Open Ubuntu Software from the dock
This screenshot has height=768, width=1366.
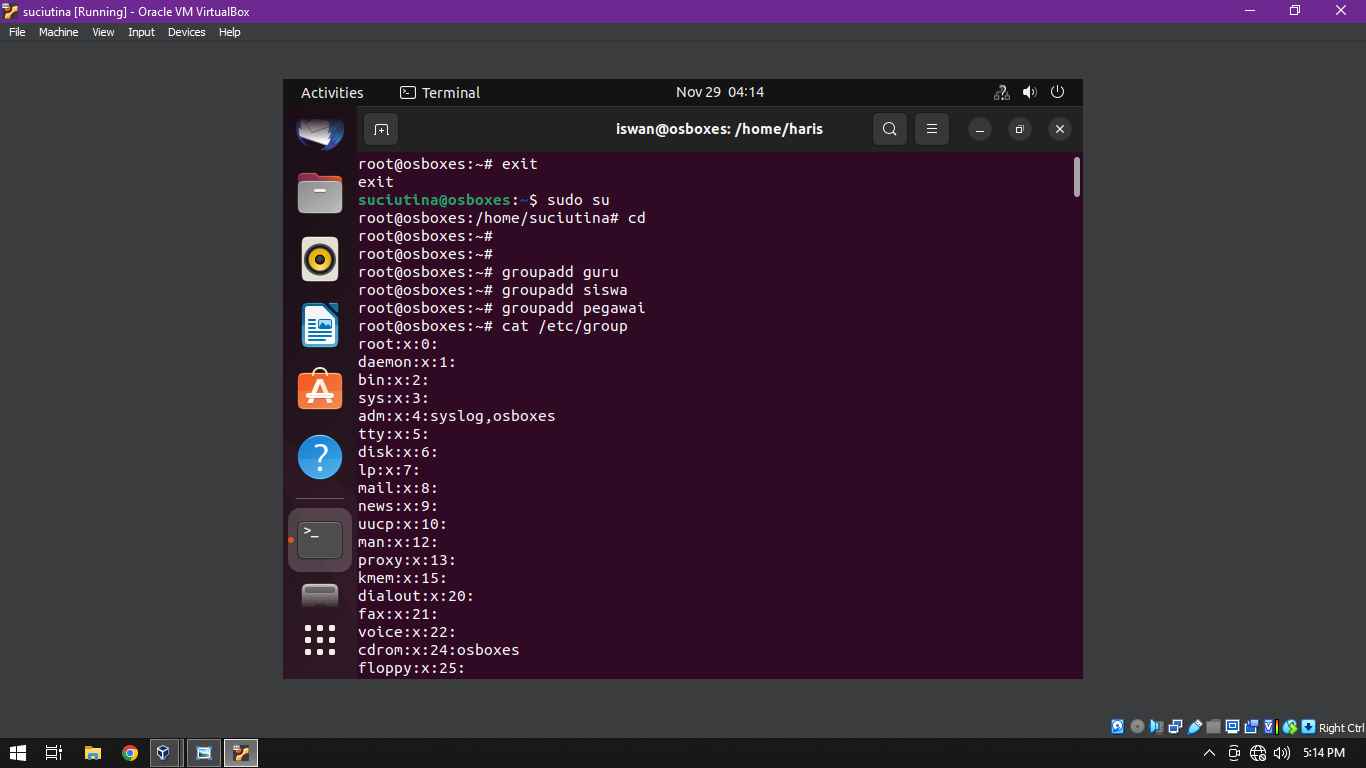pyautogui.click(x=320, y=390)
